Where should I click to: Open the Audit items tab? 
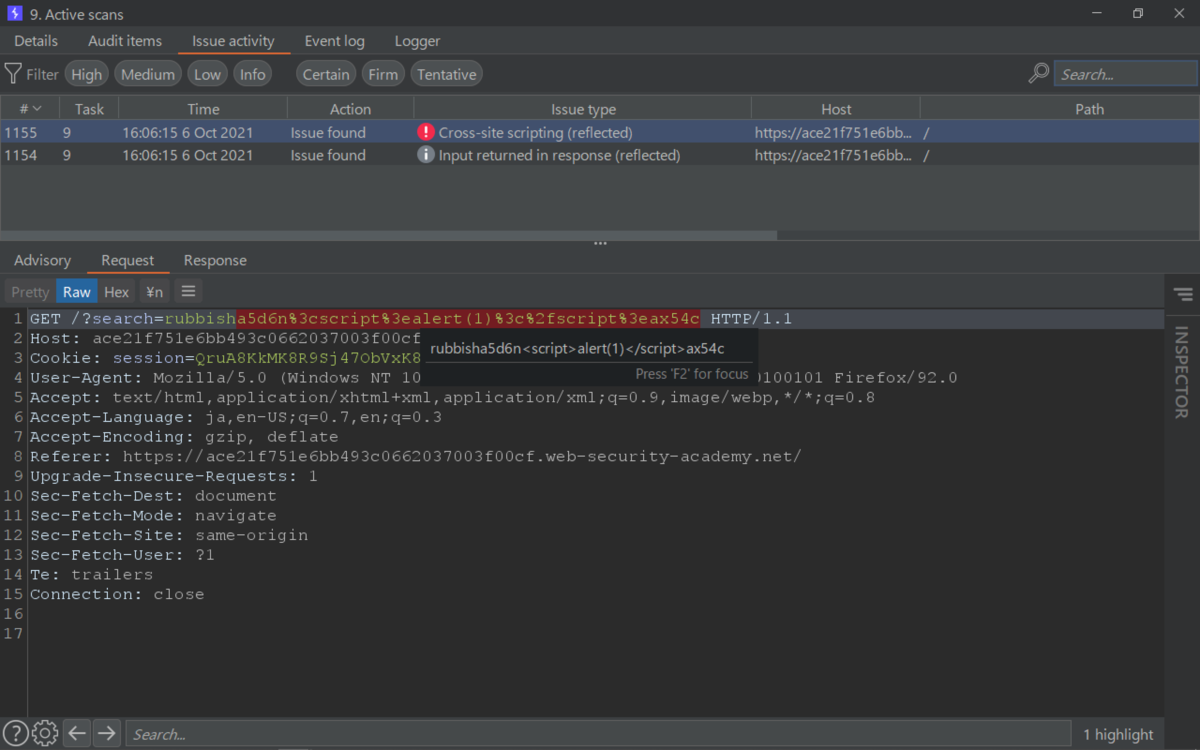(125, 41)
